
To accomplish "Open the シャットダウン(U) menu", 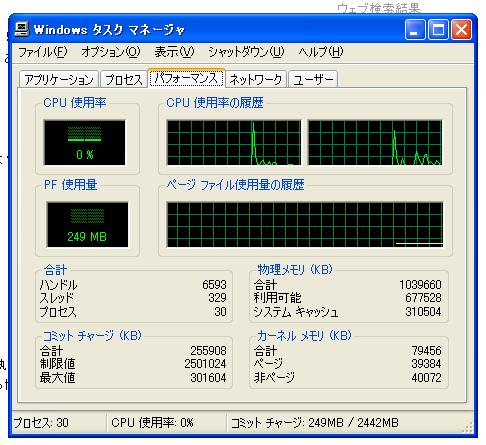I will (246, 52).
